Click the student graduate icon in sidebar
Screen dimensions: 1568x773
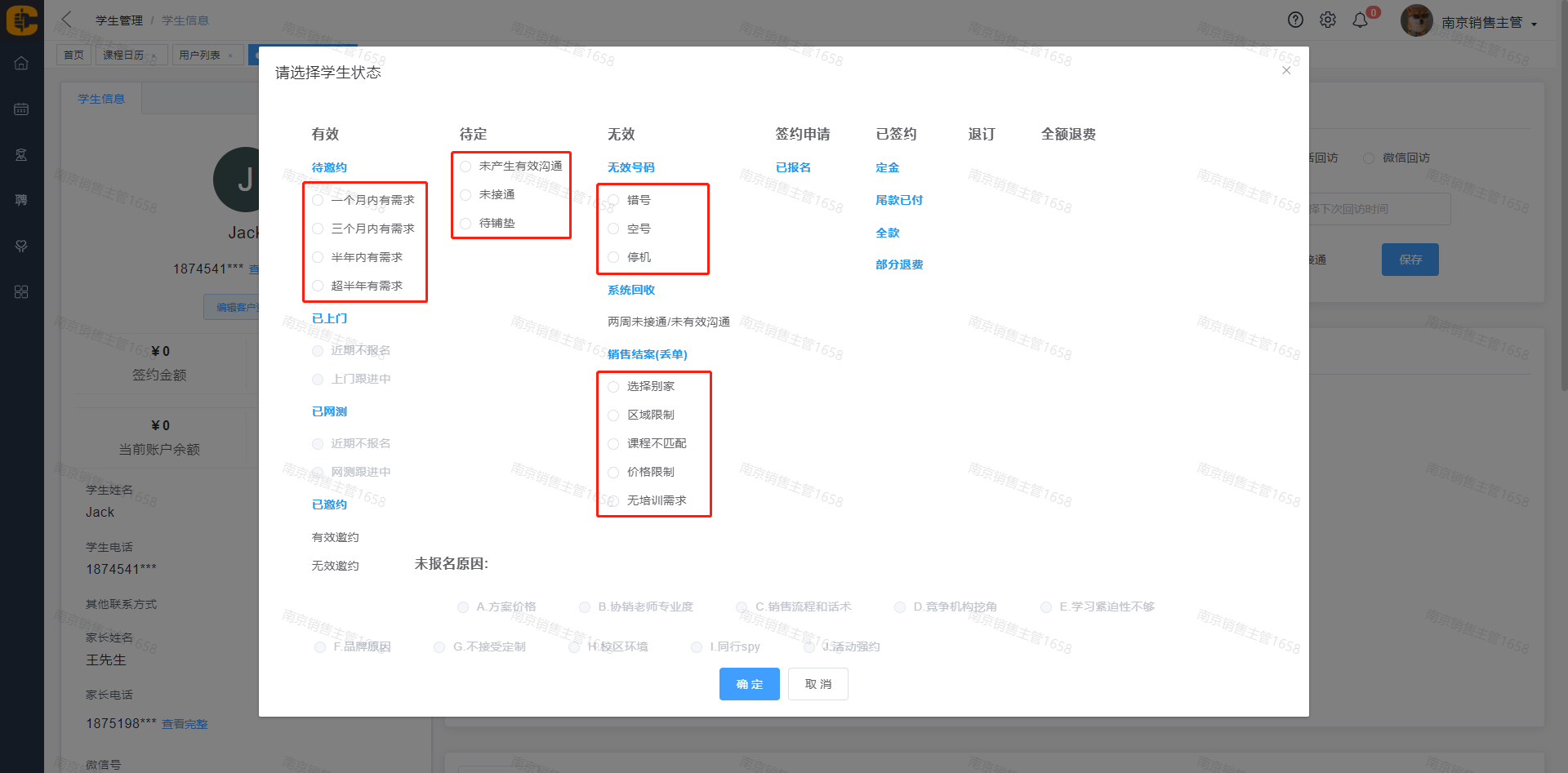coord(21,154)
